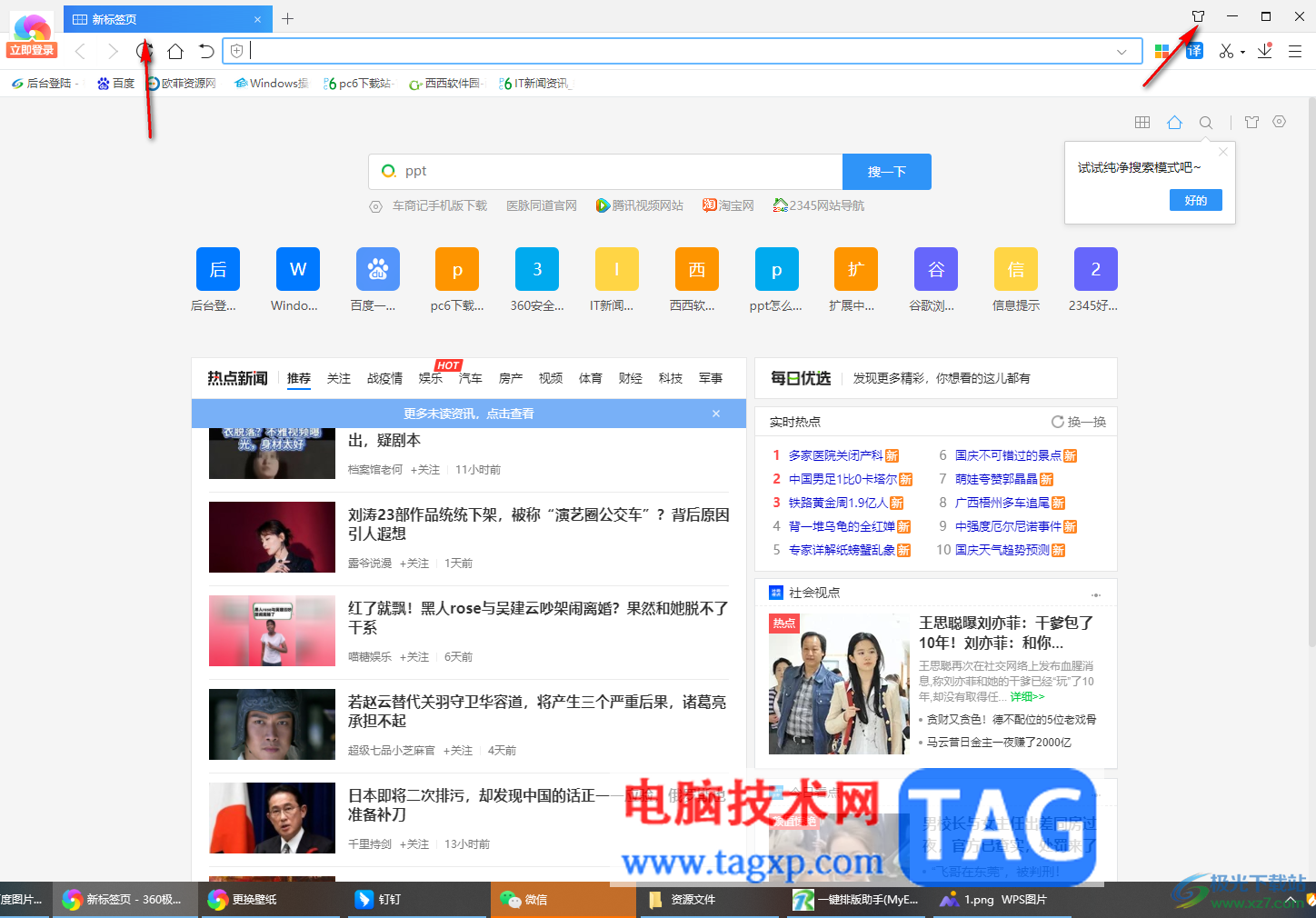The width and height of the screenshot is (1316, 918).
Task: Open the downloads icon in the toolbar
Action: [1264, 52]
